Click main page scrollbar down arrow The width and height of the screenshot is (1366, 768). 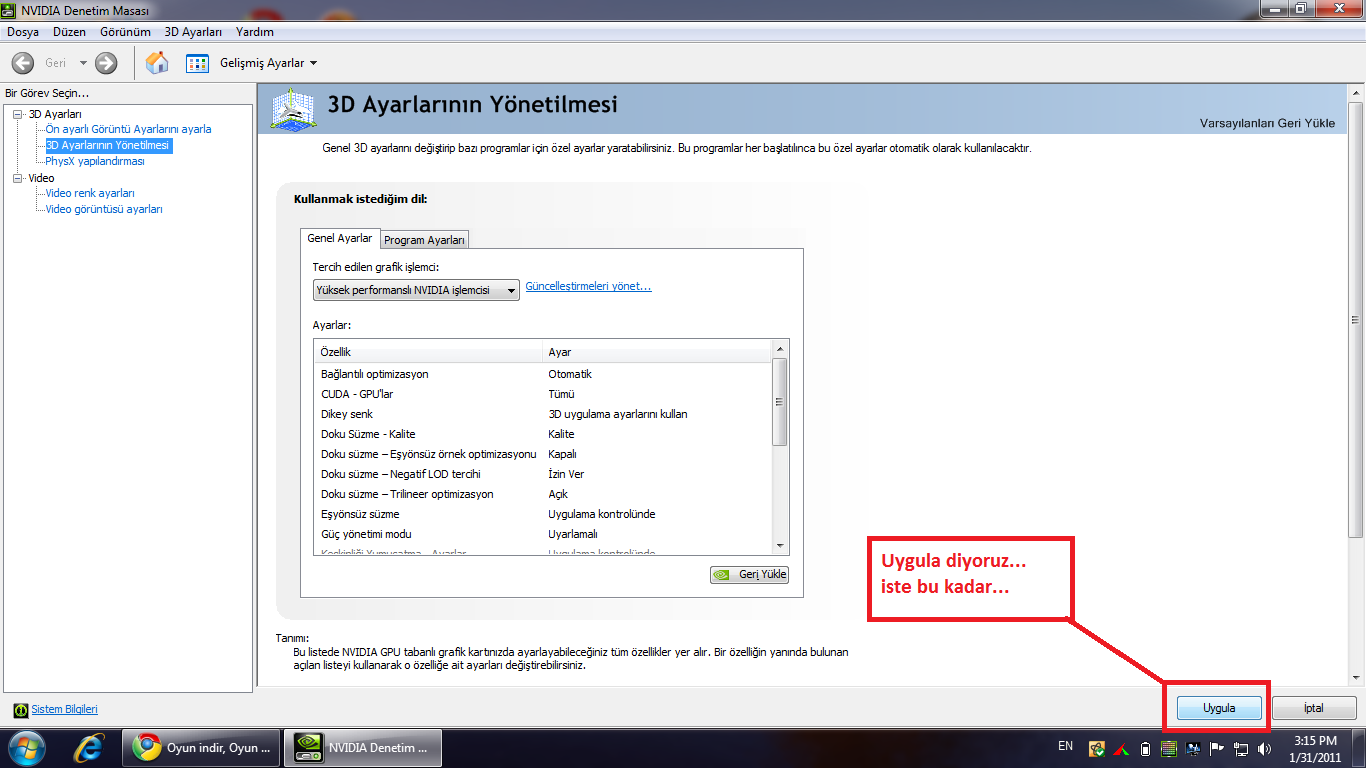coord(1356,680)
